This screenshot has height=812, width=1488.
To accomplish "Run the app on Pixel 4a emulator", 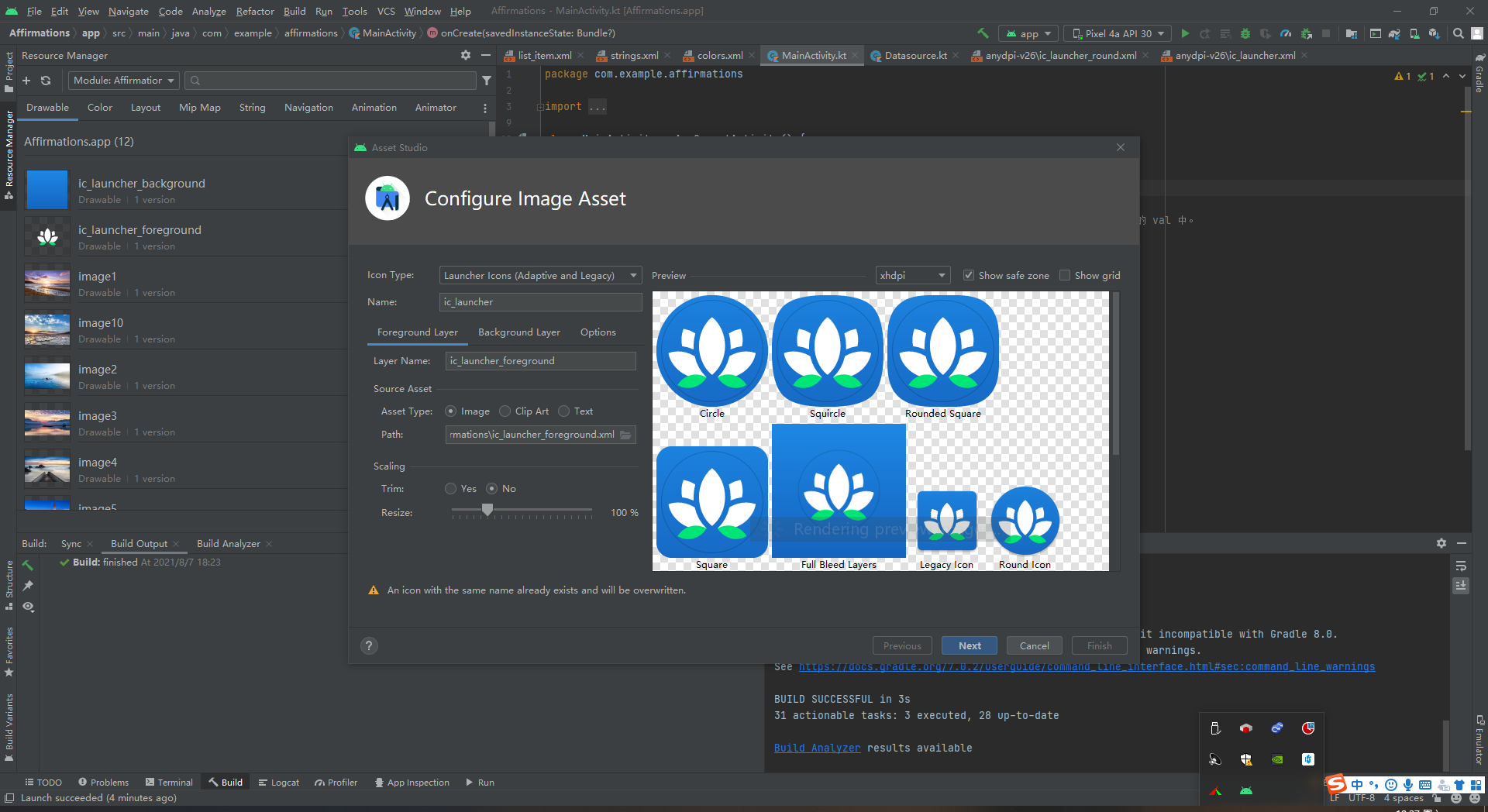I will [1185, 33].
